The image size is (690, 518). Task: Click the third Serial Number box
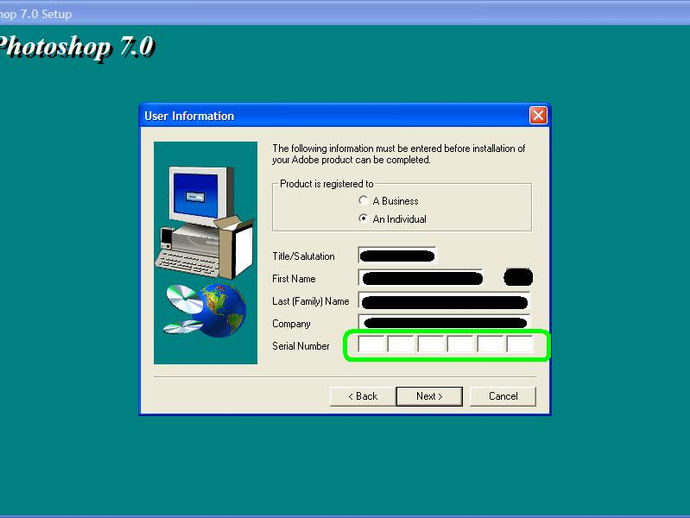[431, 344]
